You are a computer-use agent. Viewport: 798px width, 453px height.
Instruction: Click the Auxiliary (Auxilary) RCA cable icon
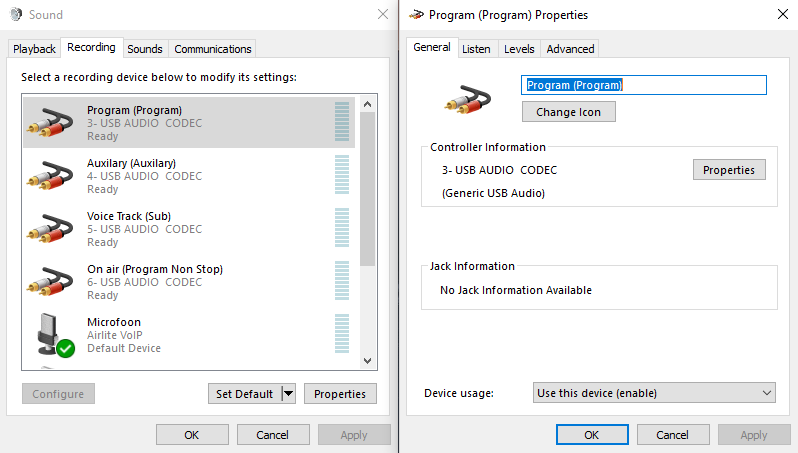coord(50,176)
